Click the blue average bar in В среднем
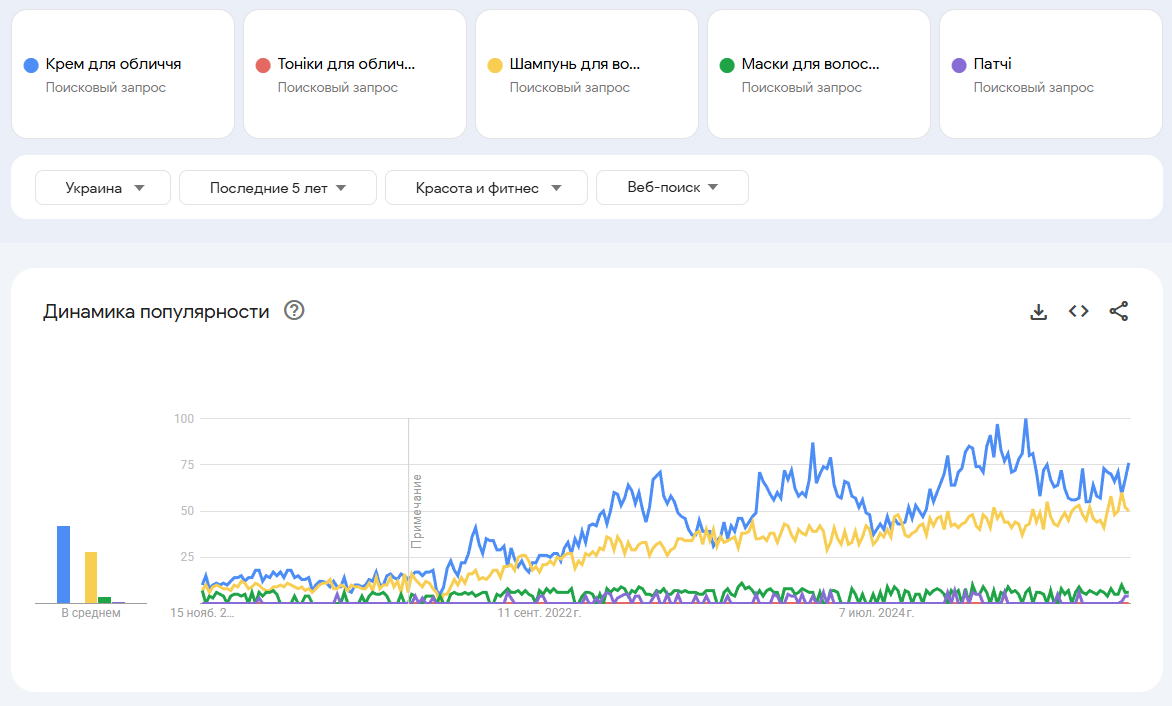The height and width of the screenshot is (706, 1172). (64, 565)
